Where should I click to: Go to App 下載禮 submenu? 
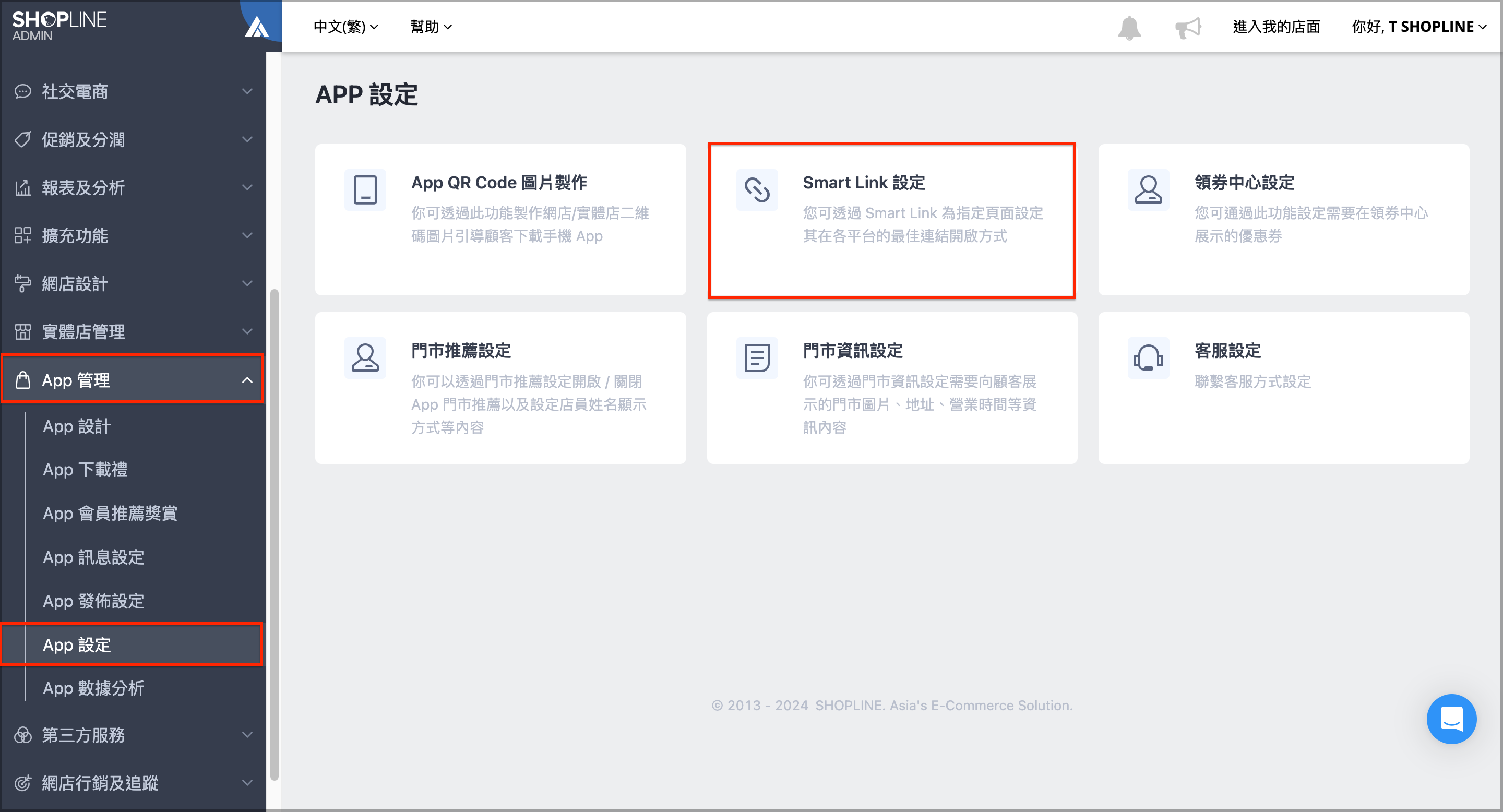pyautogui.click(x=85, y=470)
